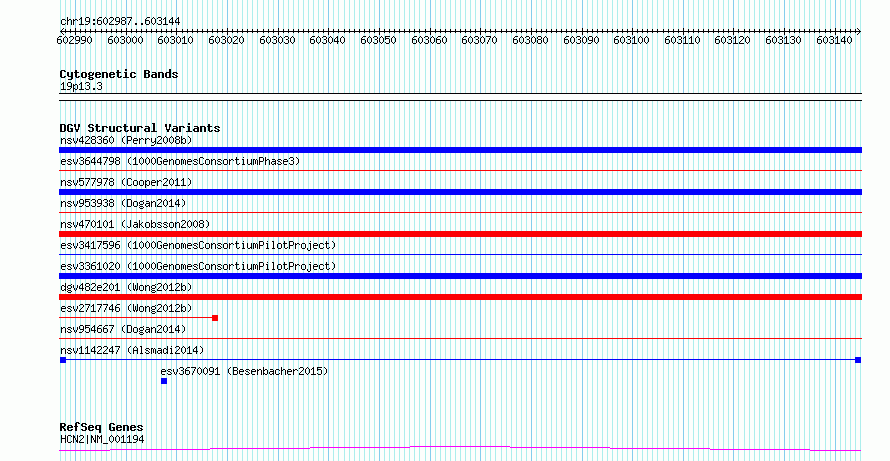This screenshot has height=461, width=890.
Task: Click ruler position 603050
Action: click(379, 40)
